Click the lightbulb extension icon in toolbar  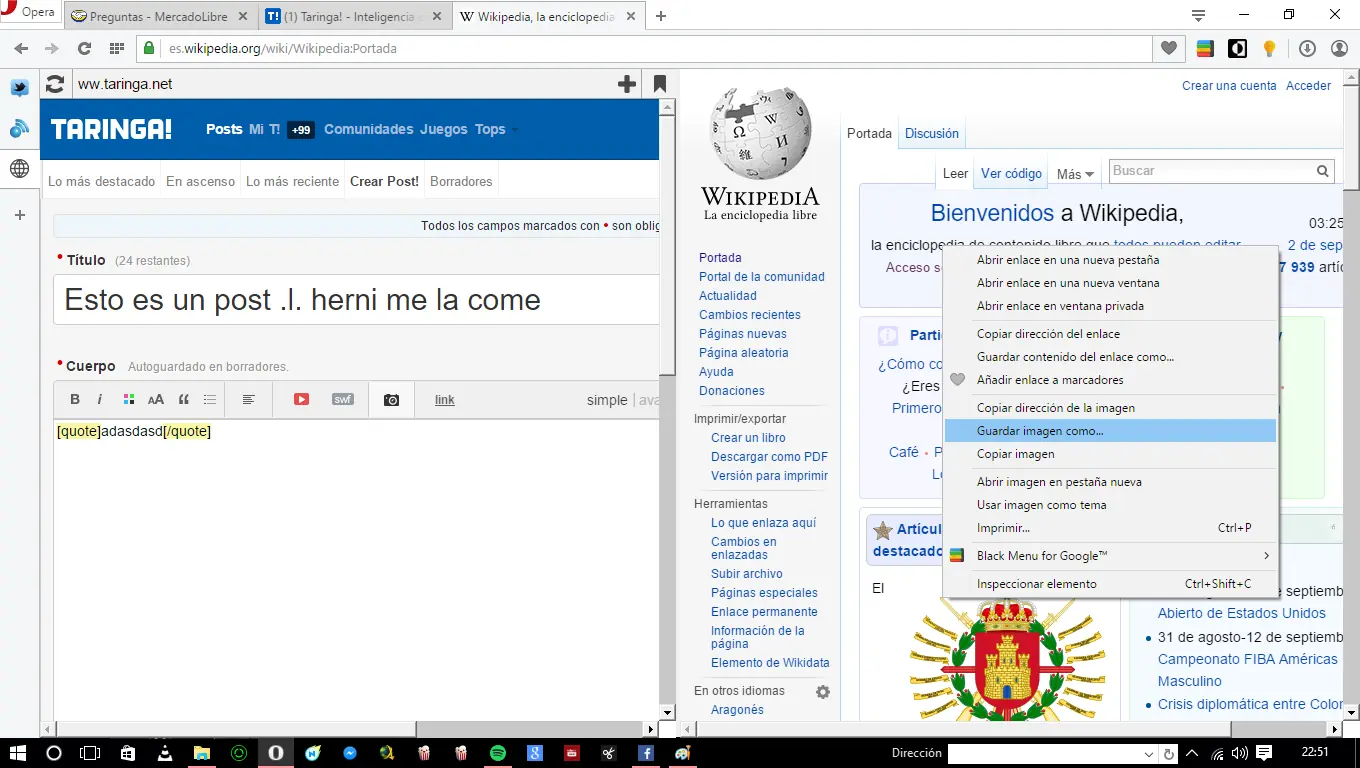tap(1270, 48)
